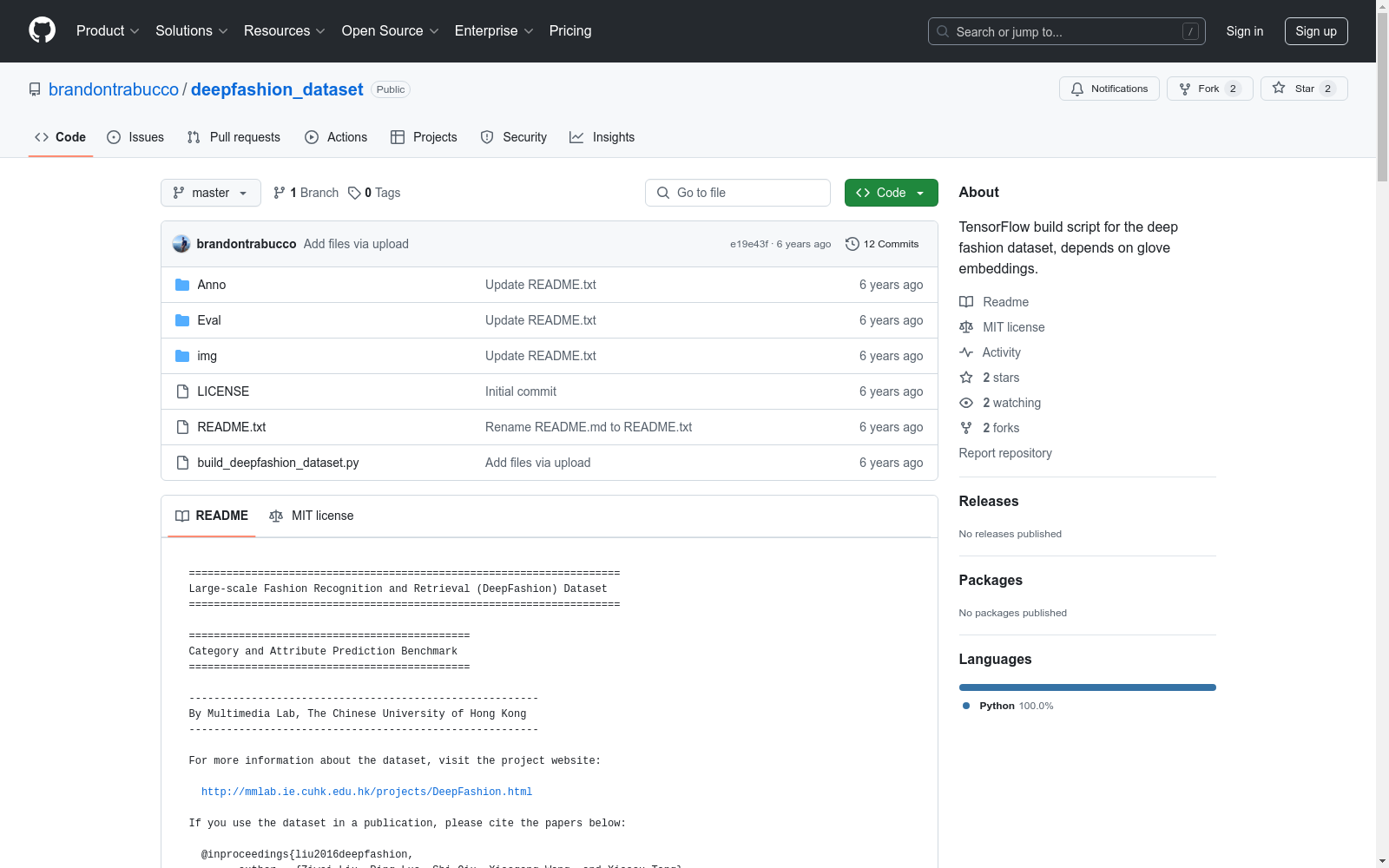The image size is (1389, 868).
Task: Click the pulse icon beside Activity
Action: pyautogui.click(x=966, y=352)
